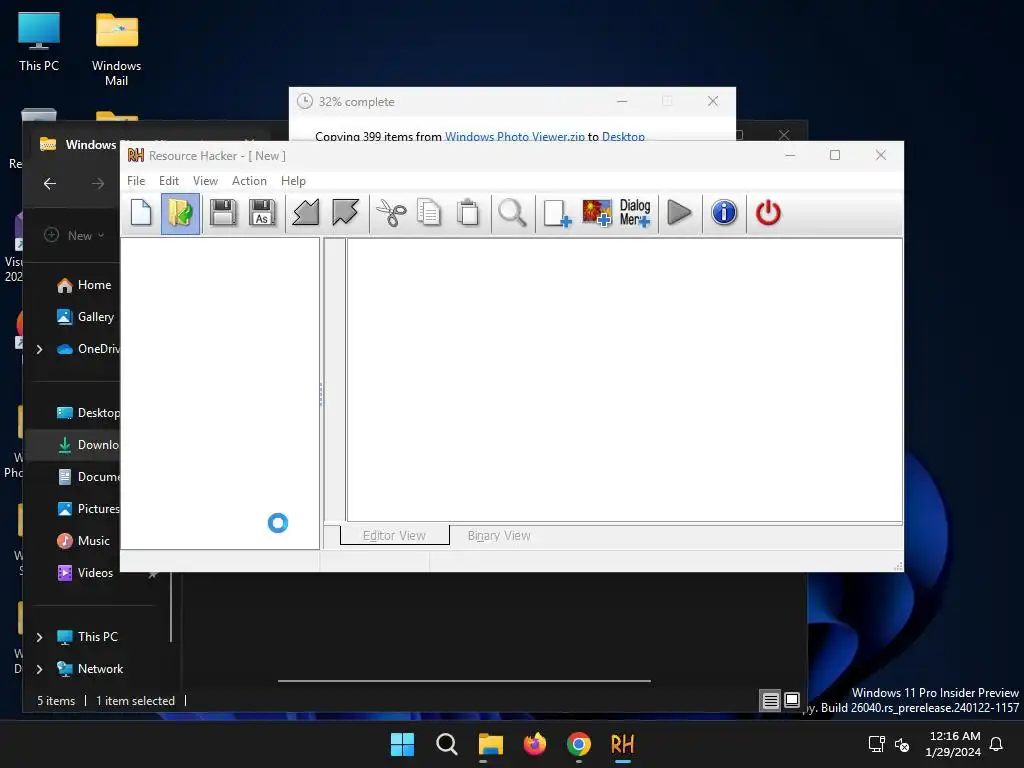
Task: Click the Back arrow in File Explorer
Action: click(50, 184)
